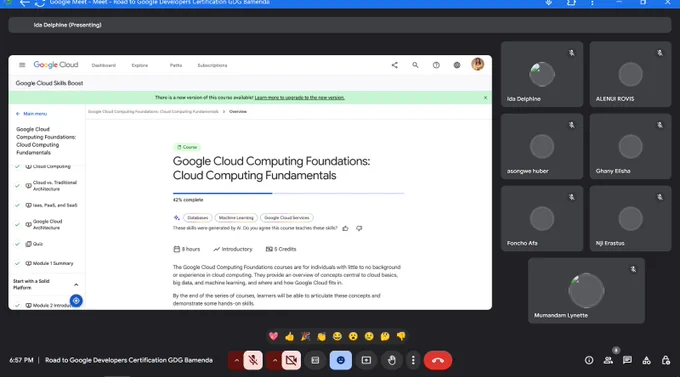Click the language globe icon
680x377 pixels.
[457, 65]
